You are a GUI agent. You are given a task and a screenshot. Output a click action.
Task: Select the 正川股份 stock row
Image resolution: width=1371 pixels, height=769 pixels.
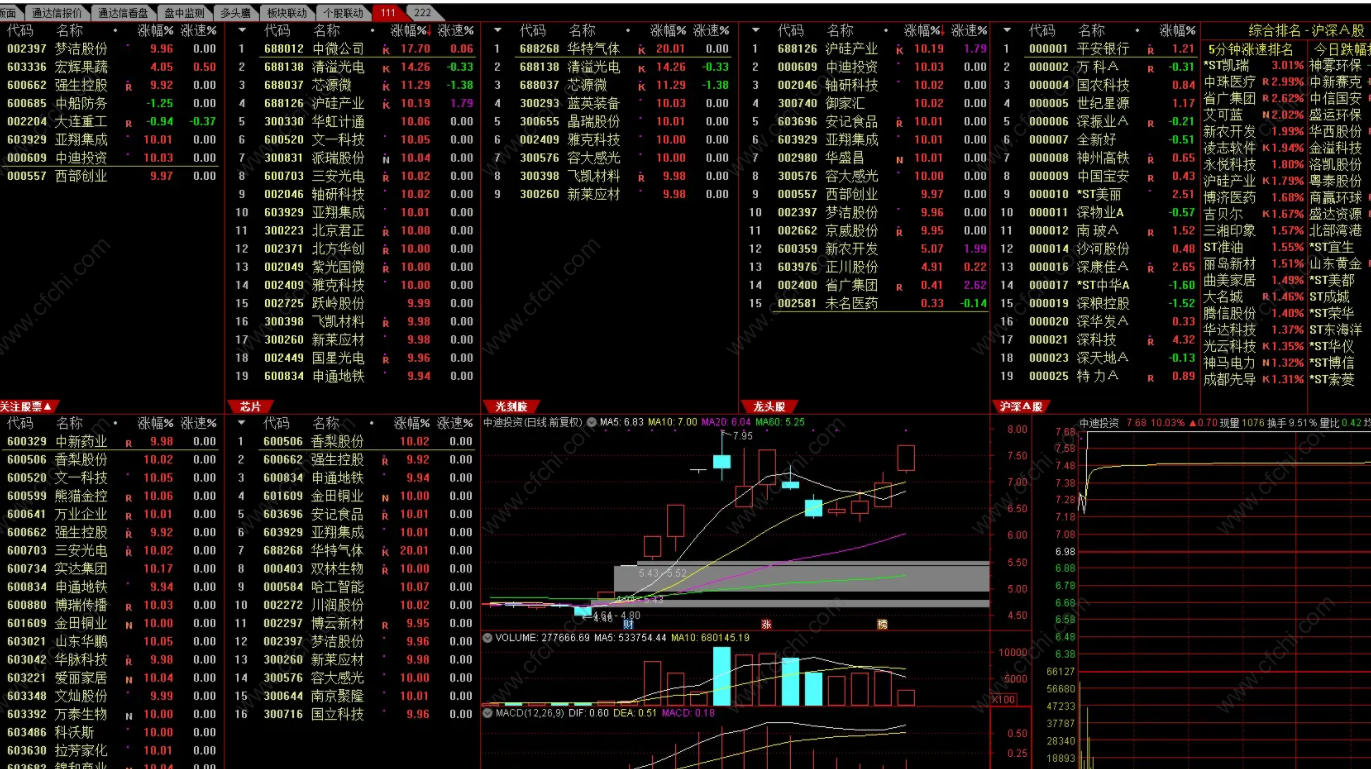(866, 267)
